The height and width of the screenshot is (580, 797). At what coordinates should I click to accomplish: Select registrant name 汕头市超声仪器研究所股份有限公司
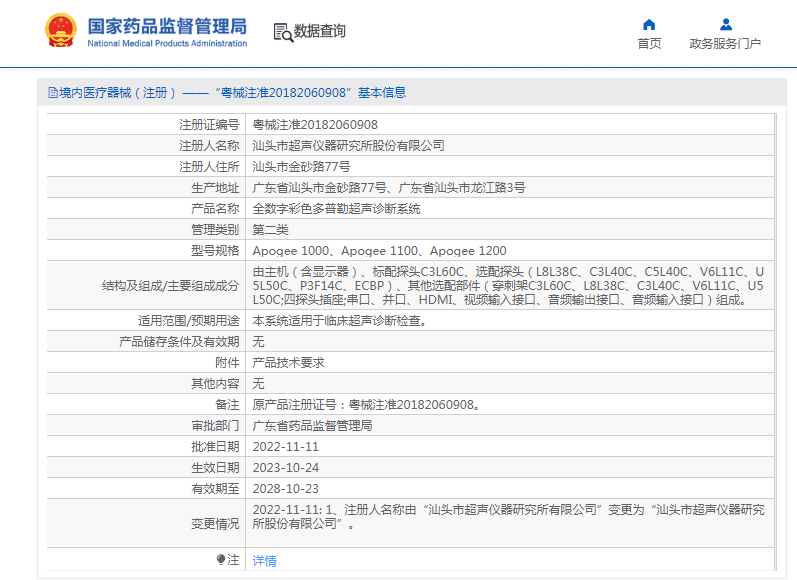click(349, 146)
